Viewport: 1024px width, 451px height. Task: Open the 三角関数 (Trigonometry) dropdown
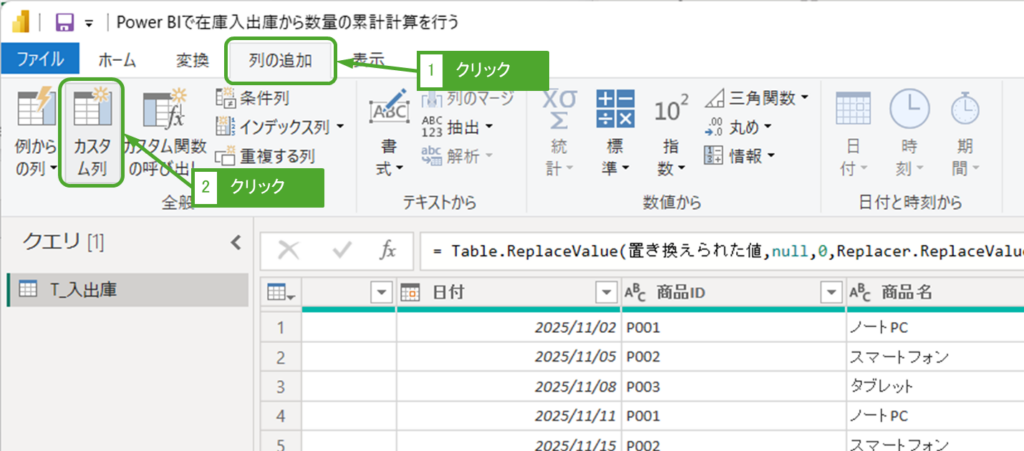[803, 98]
